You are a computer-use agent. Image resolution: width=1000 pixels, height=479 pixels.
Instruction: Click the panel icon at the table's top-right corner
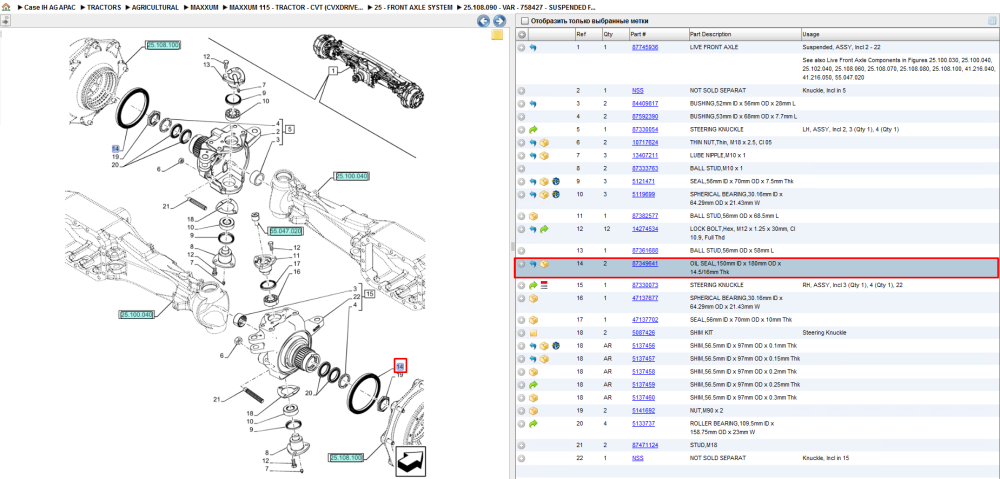pyautogui.click(x=992, y=21)
